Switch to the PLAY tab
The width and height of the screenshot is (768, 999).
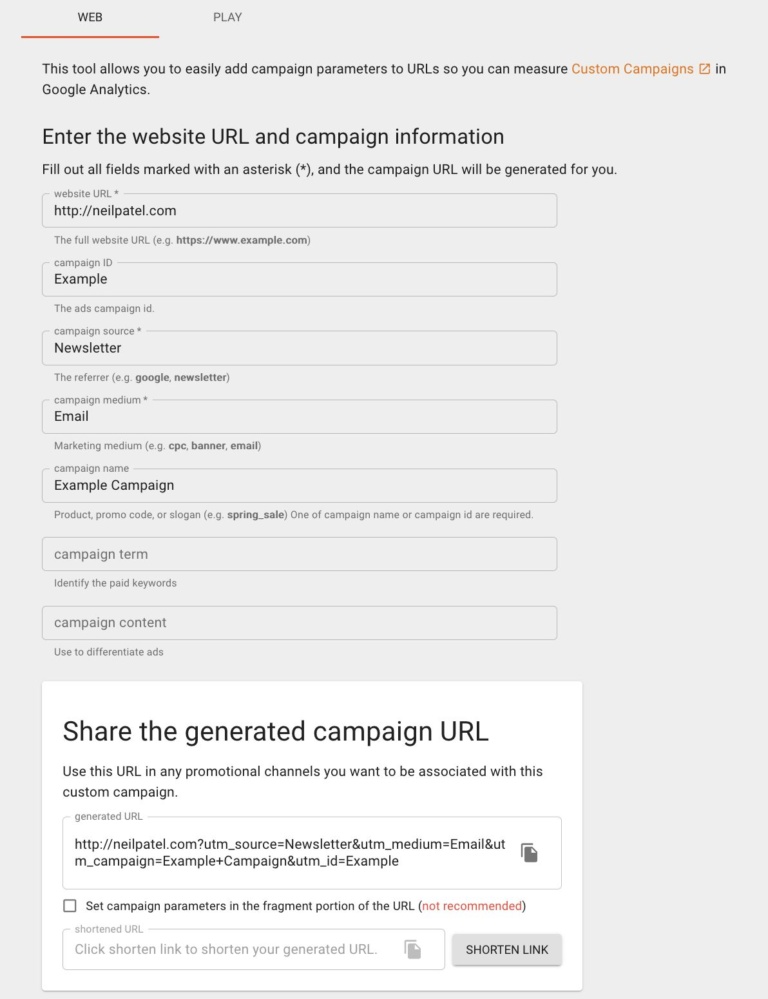pyautogui.click(x=227, y=17)
